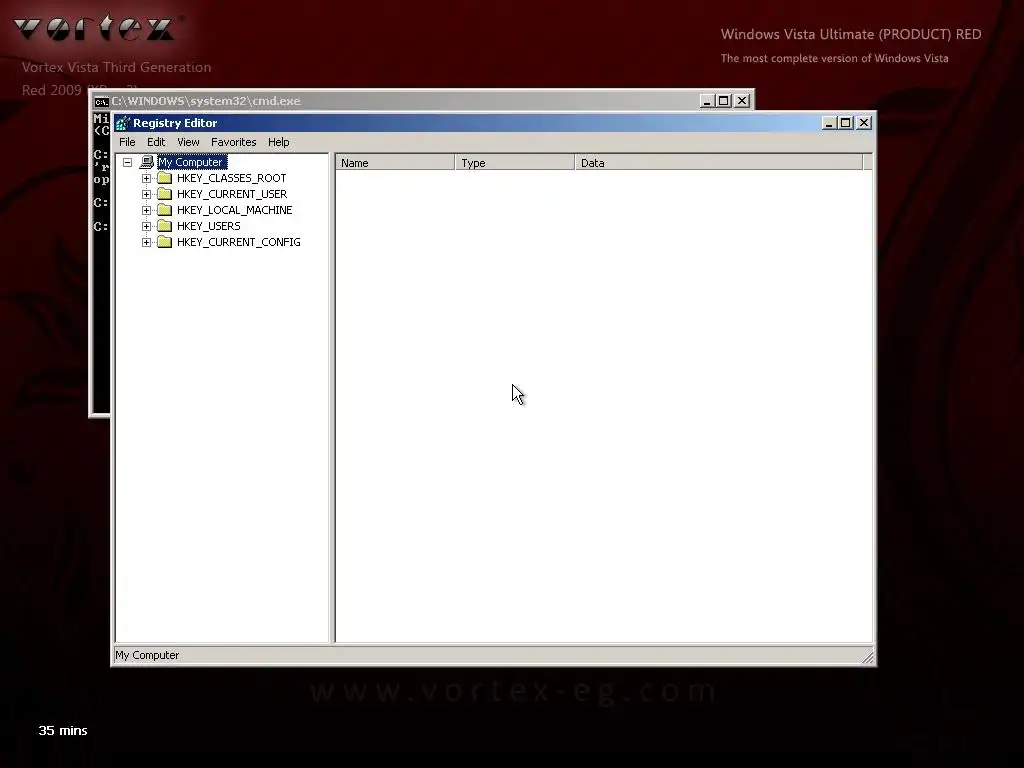Minimize the Registry Editor window

(829, 123)
